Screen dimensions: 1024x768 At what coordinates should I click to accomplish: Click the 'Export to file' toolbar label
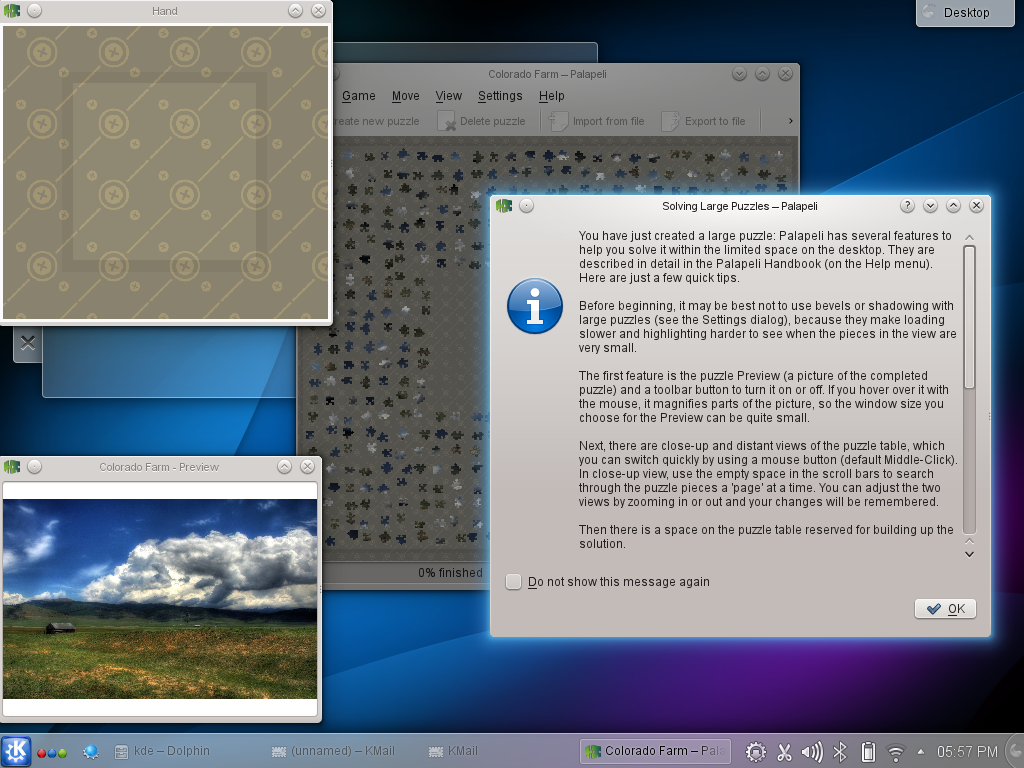coord(715,121)
